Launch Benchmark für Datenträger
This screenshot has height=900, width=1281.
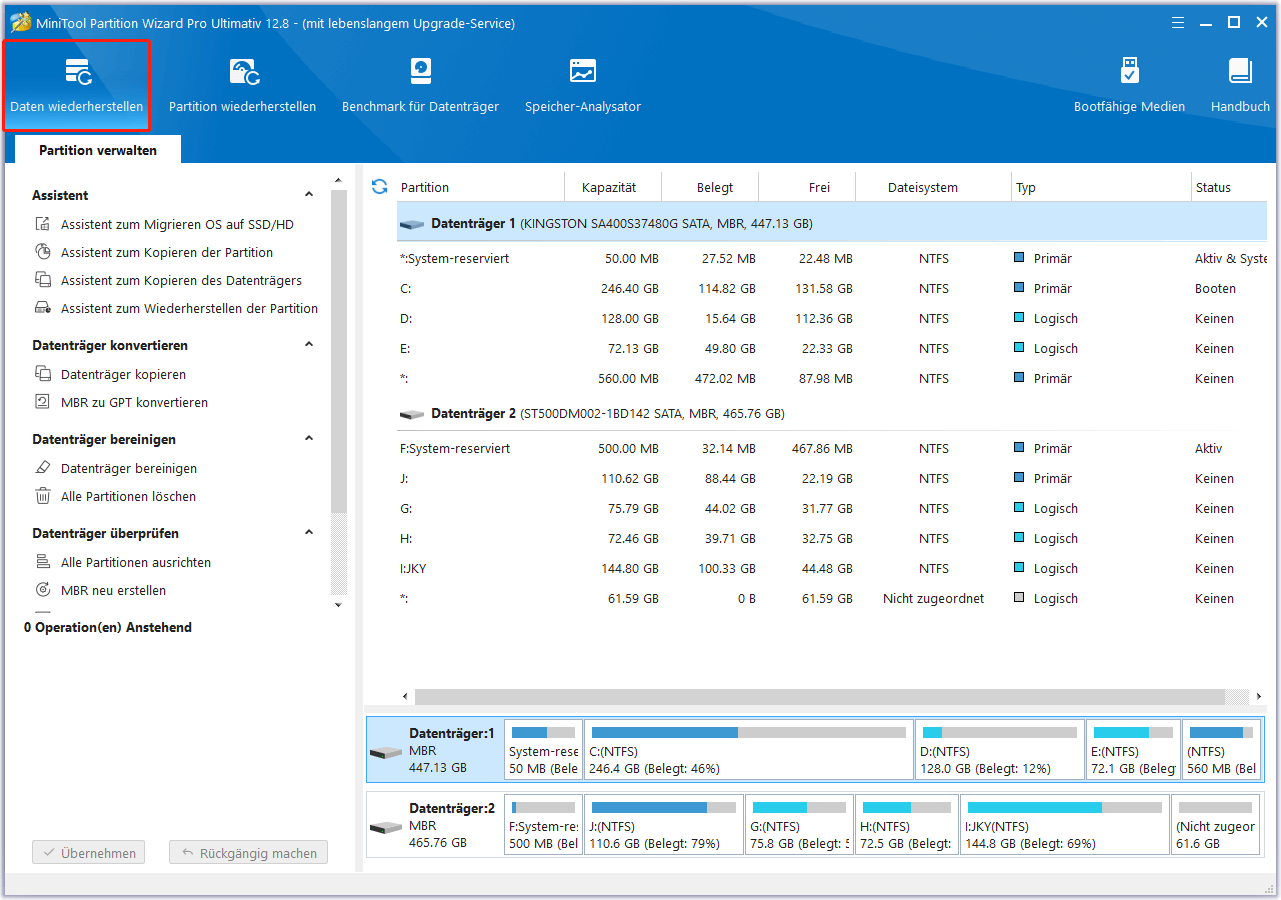click(x=420, y=86)
